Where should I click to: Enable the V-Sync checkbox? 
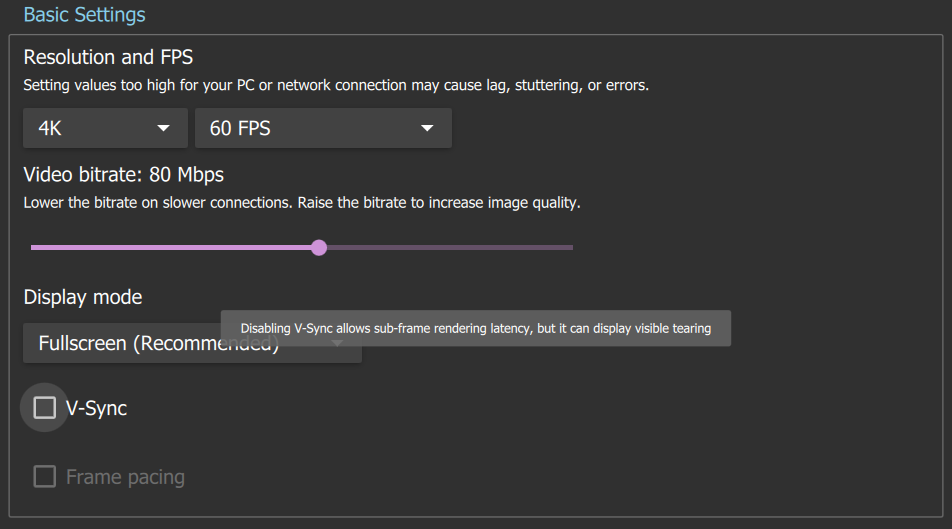pos(45,408)
